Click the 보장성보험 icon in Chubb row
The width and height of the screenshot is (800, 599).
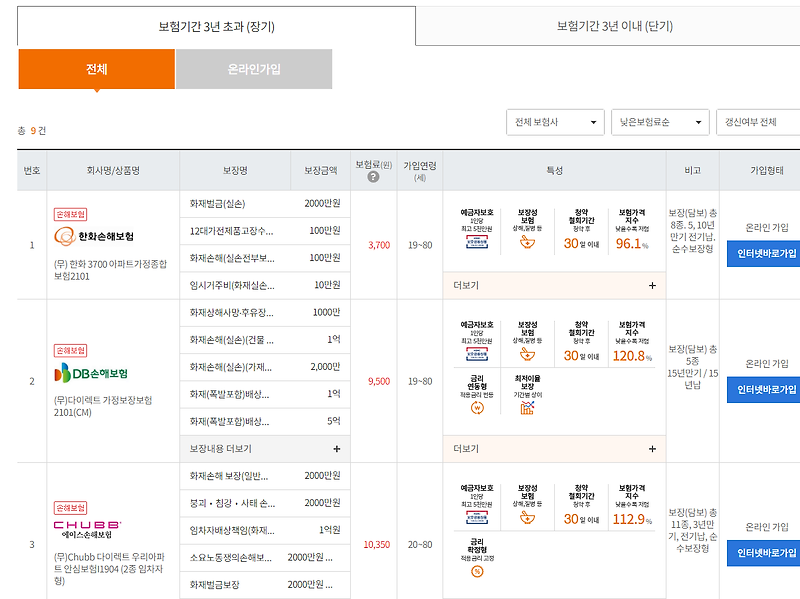[528, 506]
